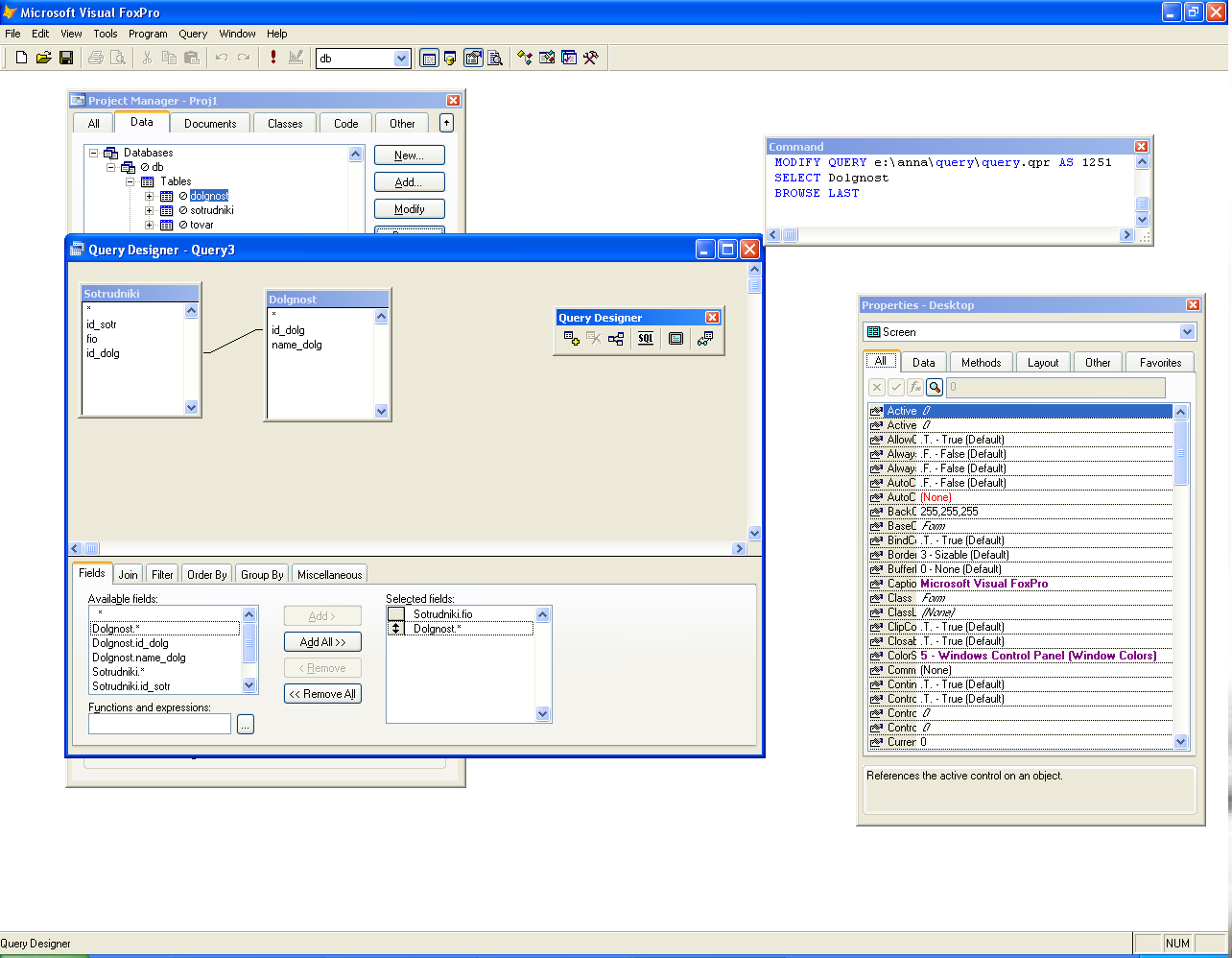Viewport: 1232px width, 958px height.
Task: Open the Class Browser toolbar icon
Action: point(524,59)
